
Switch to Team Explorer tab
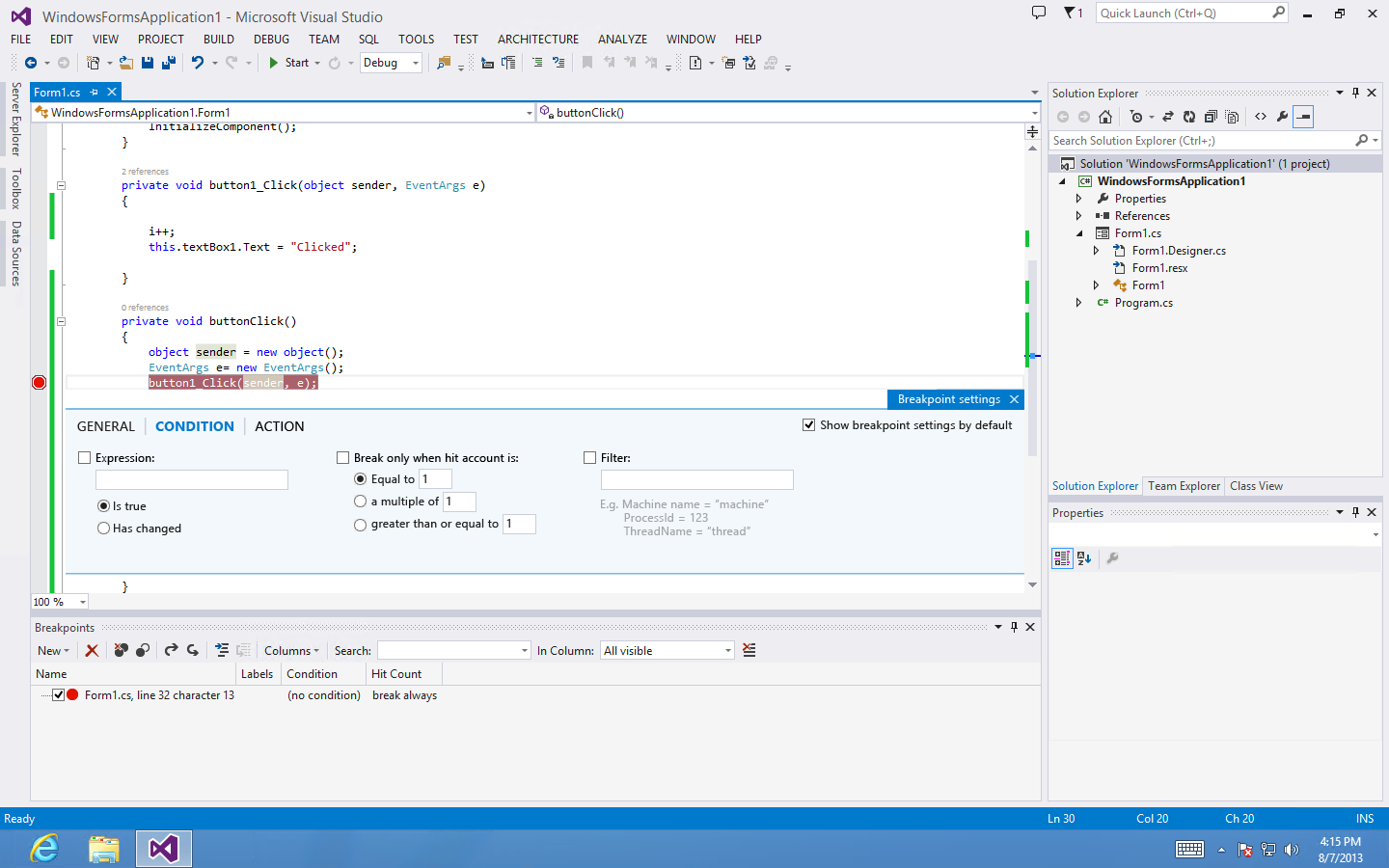(x=1184, y=486)
